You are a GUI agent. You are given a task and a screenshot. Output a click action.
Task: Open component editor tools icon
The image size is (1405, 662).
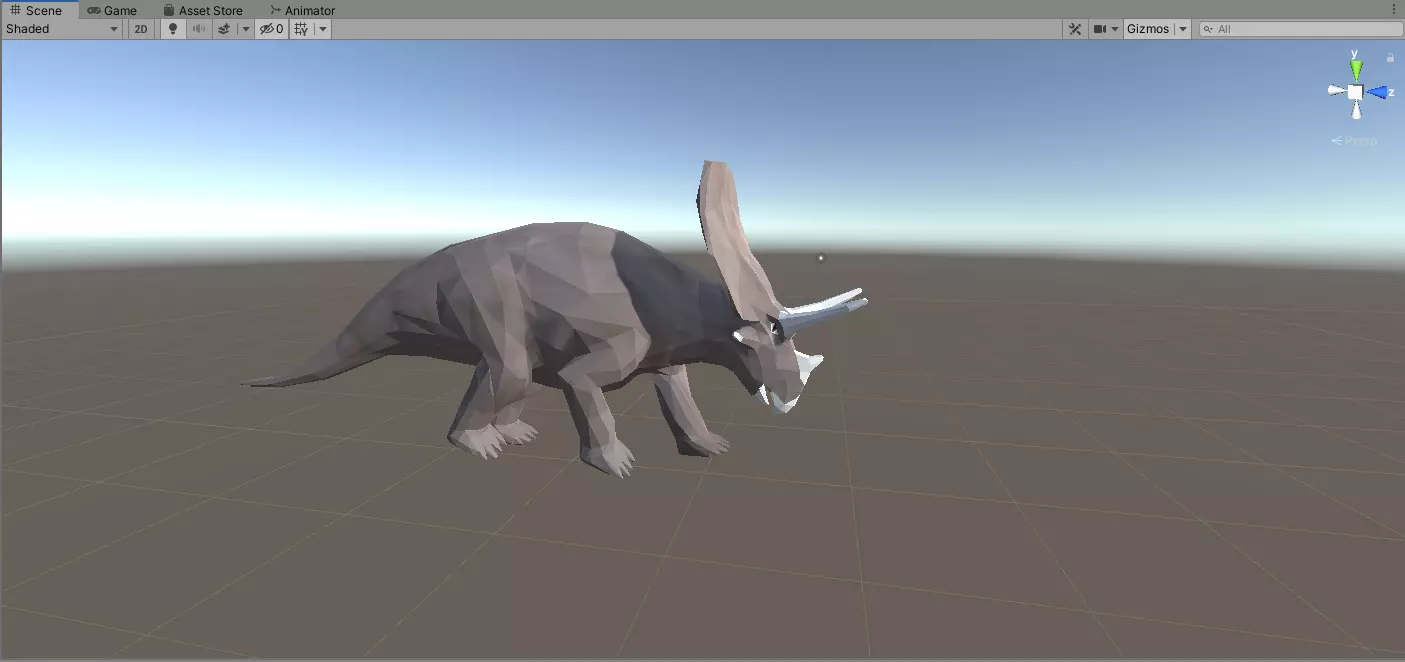click(x=1075, y=29)
